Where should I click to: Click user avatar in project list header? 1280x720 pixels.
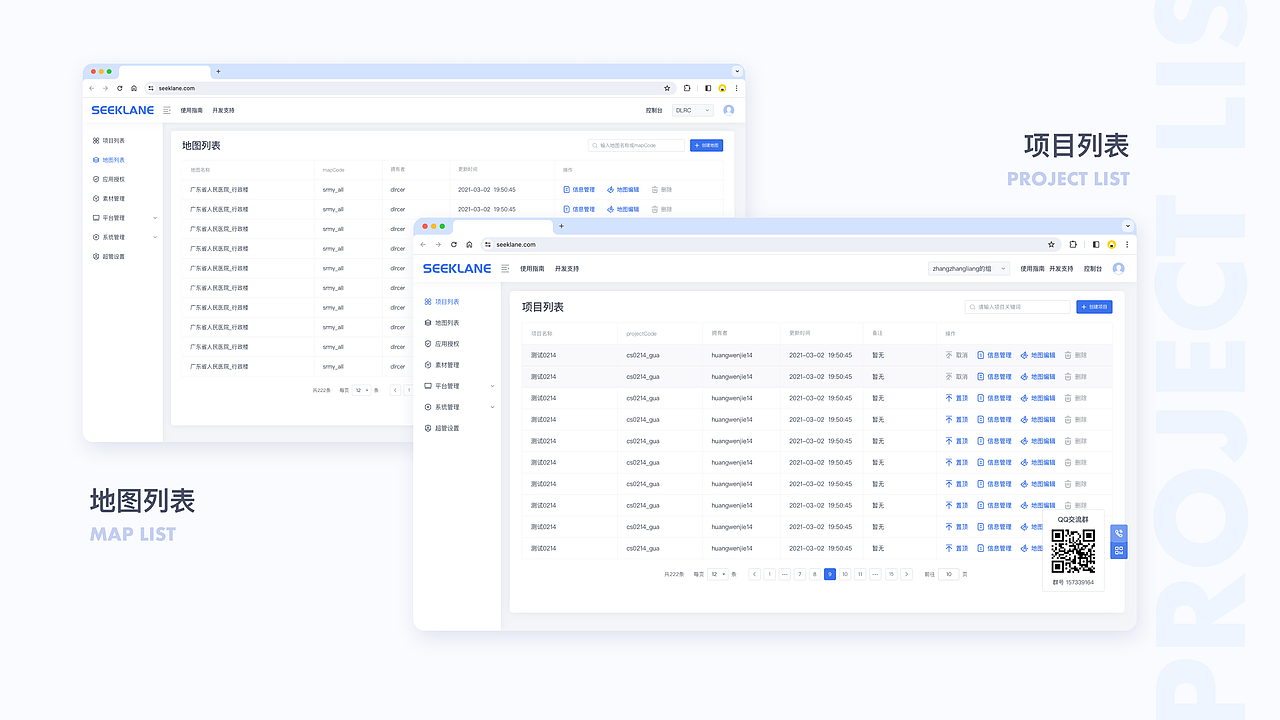[1118, 268]
